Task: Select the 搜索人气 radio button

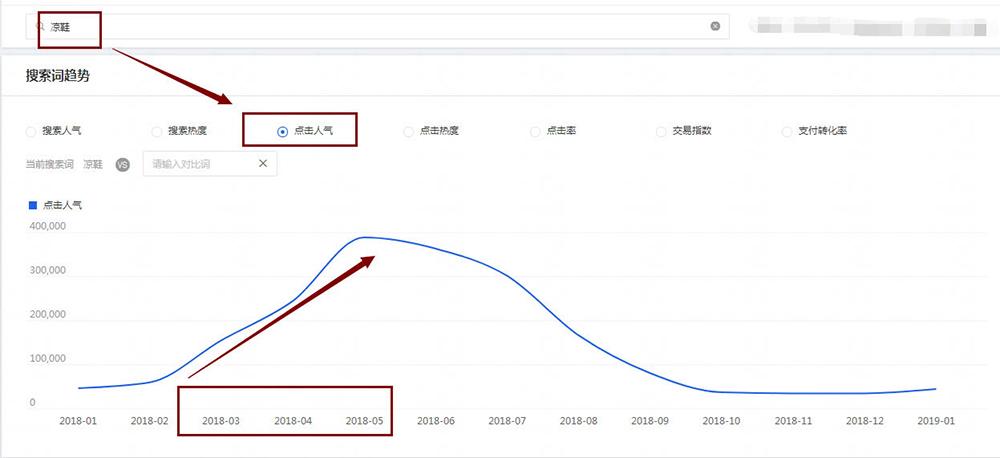Action: point(31,131)
